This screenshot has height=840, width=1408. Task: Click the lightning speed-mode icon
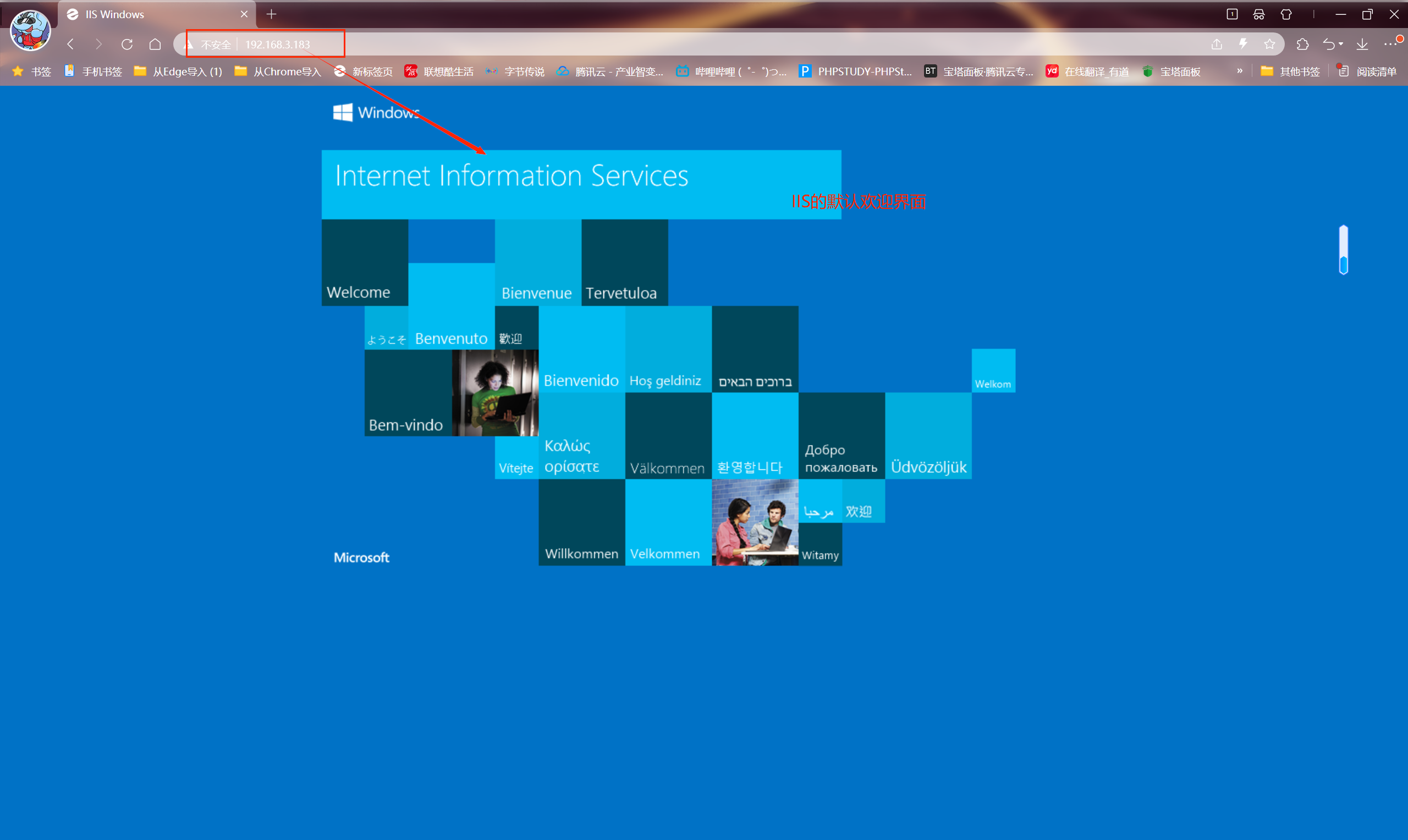1243,44
